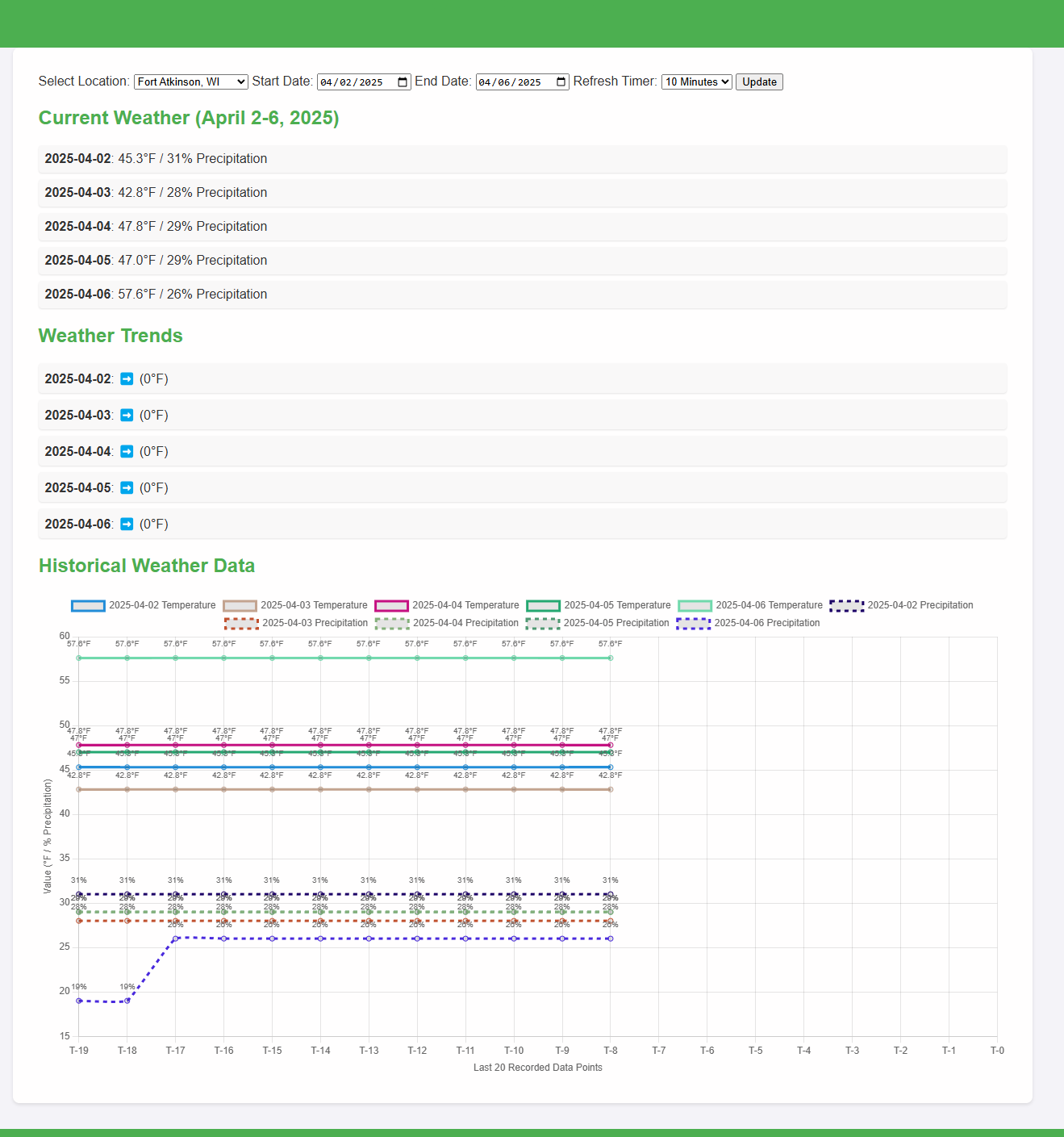Click the 2025-04-04 Temperature color swatch
Viewport: 1064px width, 1137px height.
pos(391,606)
